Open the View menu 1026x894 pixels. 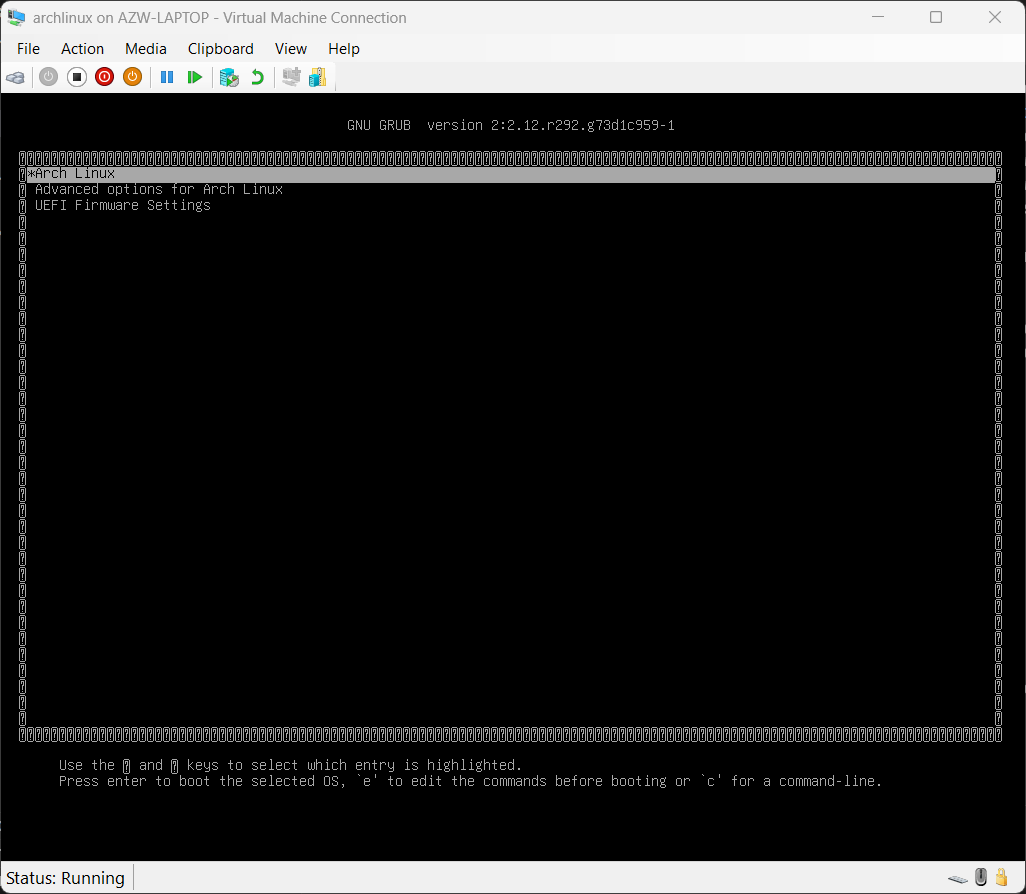point(290,48)
